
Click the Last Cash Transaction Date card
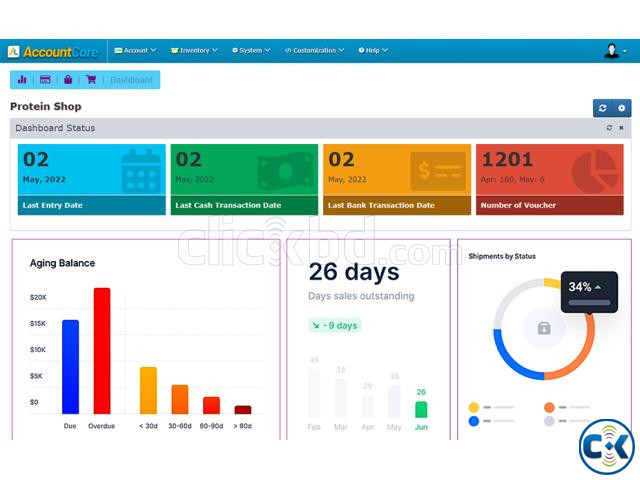244,180
